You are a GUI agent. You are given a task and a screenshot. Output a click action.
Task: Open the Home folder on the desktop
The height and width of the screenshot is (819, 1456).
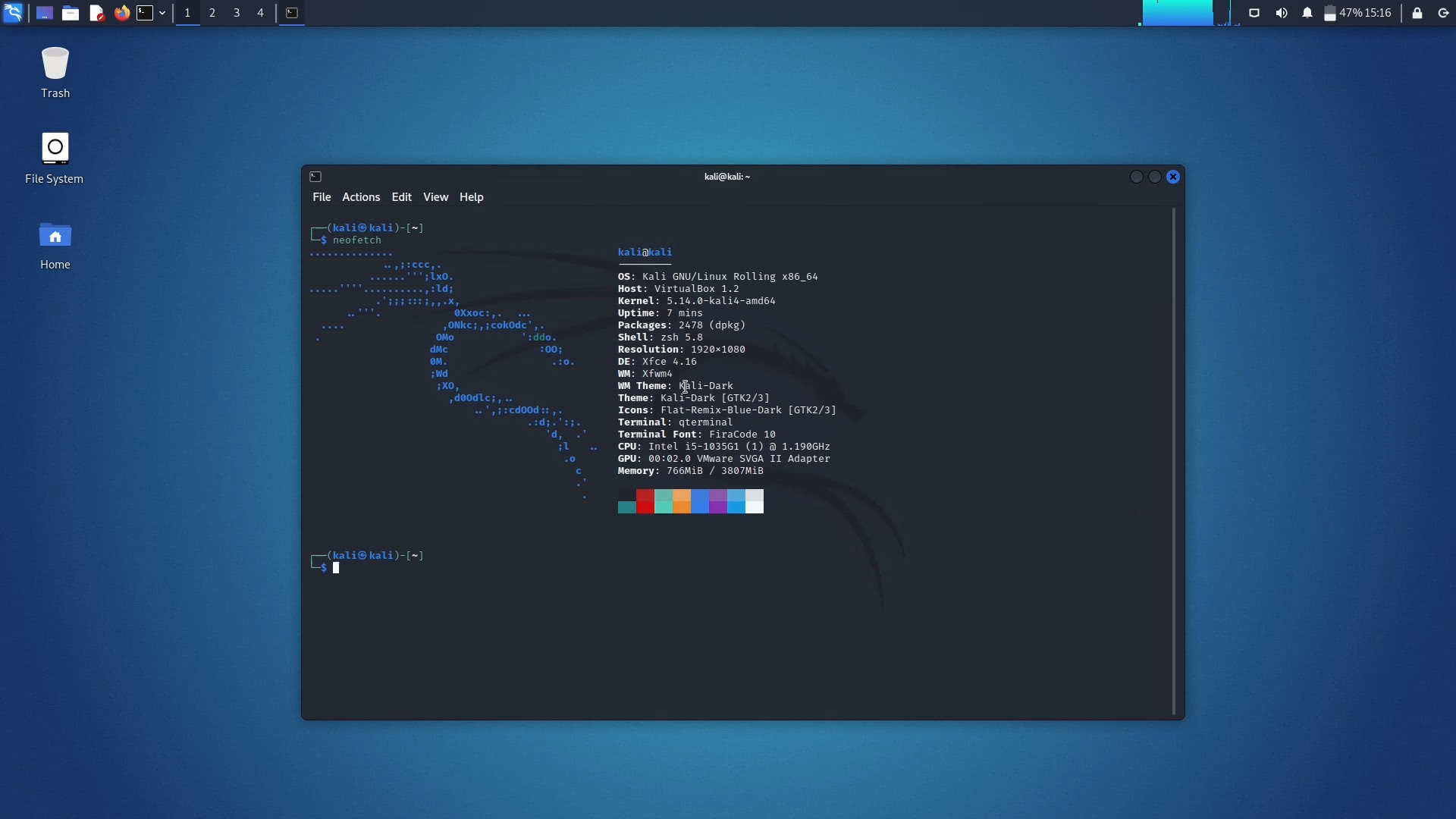point(54,236)
